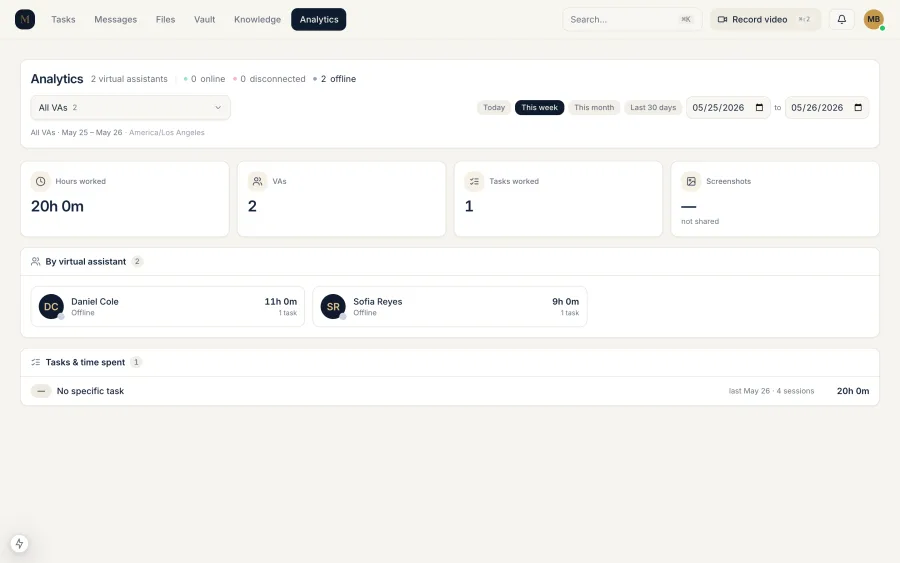The height and width of the screenshot is (563, 900).
Task: Select the Analytics tab
Action: point(319,20)
